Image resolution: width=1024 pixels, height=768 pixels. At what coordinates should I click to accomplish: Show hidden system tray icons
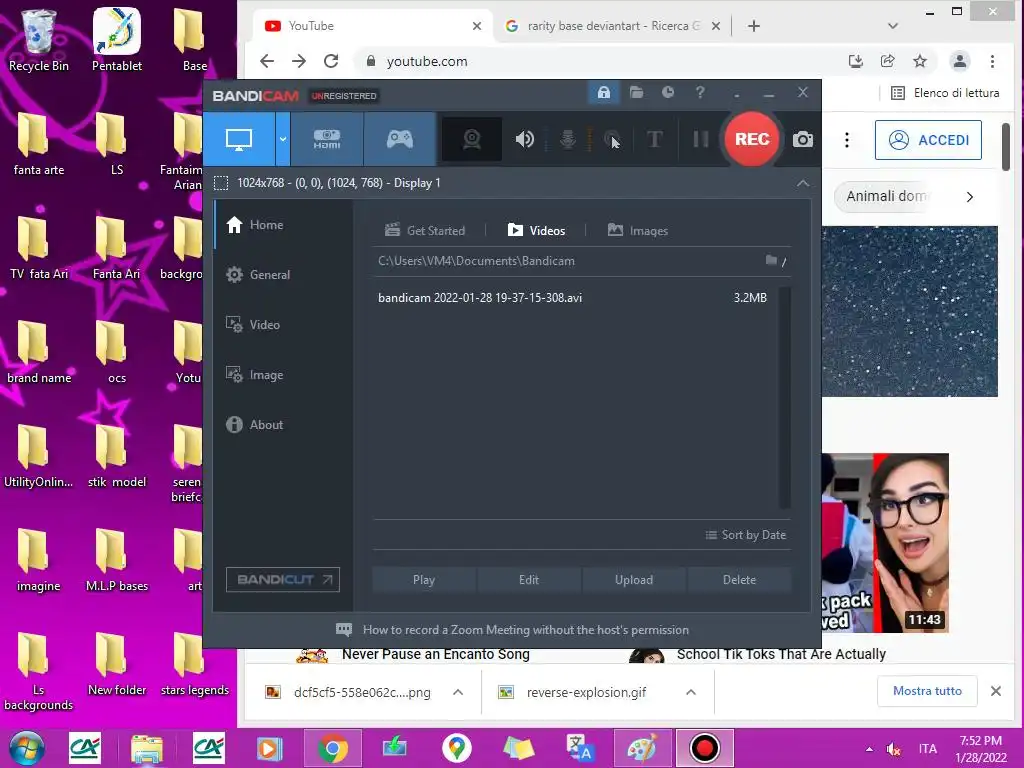click(869, 749)
